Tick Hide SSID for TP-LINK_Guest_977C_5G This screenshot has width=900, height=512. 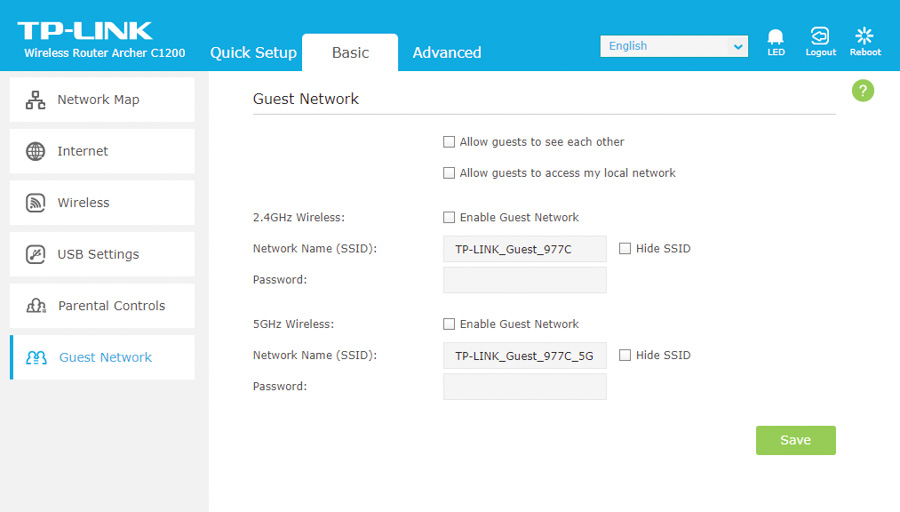point(624,355)
